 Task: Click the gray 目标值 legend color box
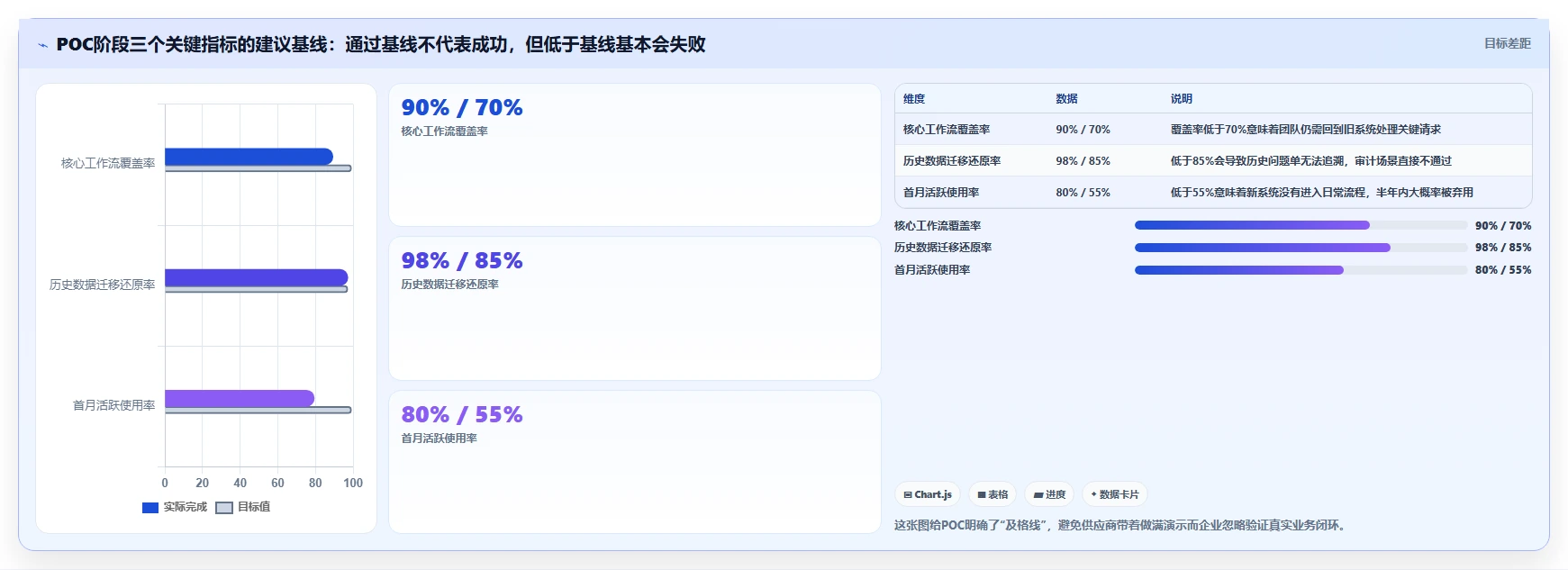pos(224,508)
